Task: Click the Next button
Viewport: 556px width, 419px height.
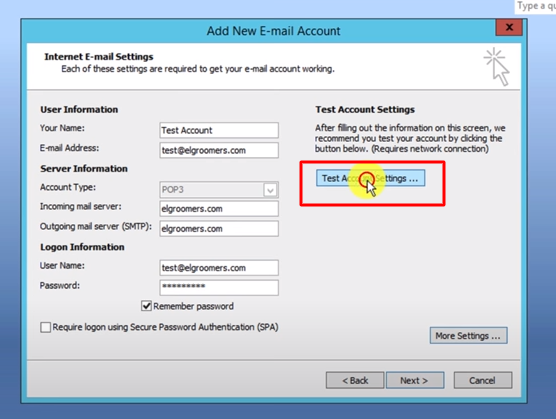Action: coord(415,380)
